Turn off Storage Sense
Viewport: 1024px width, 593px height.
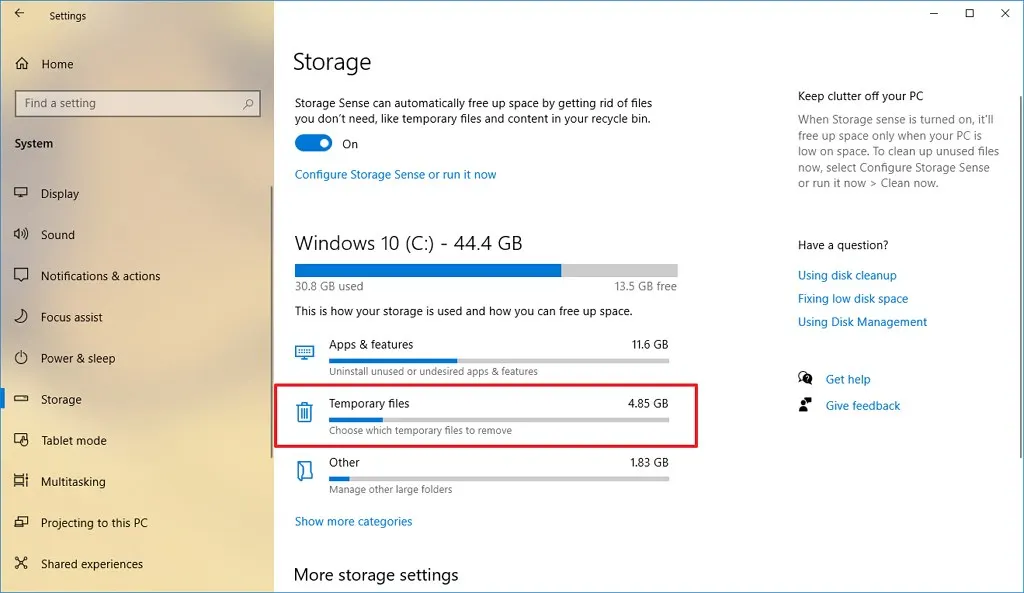311,143
